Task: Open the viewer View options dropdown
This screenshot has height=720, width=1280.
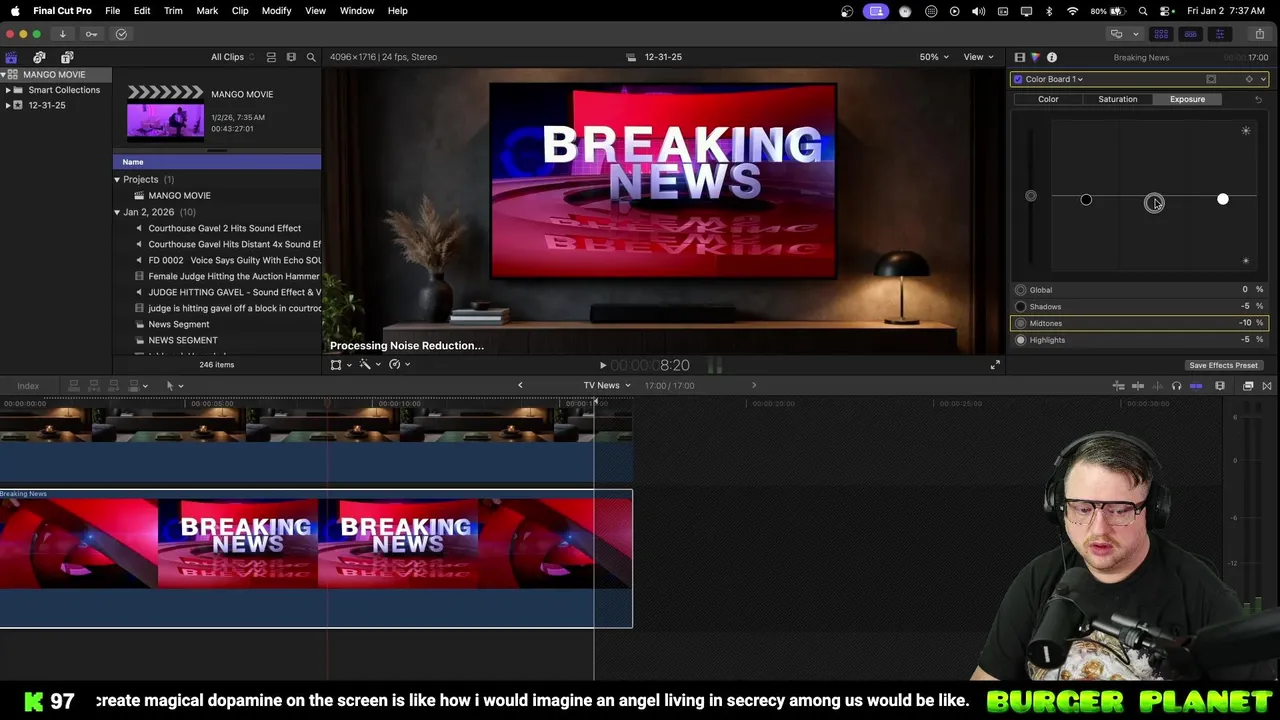Action: pyautogui.click(x=977, y=57)
